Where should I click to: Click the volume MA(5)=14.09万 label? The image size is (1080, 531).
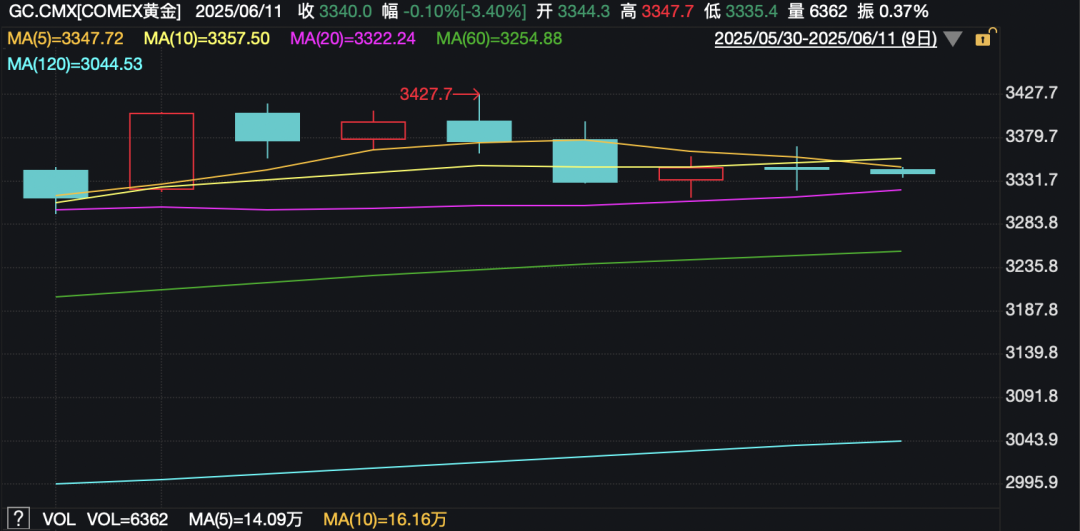pos(247,519)
